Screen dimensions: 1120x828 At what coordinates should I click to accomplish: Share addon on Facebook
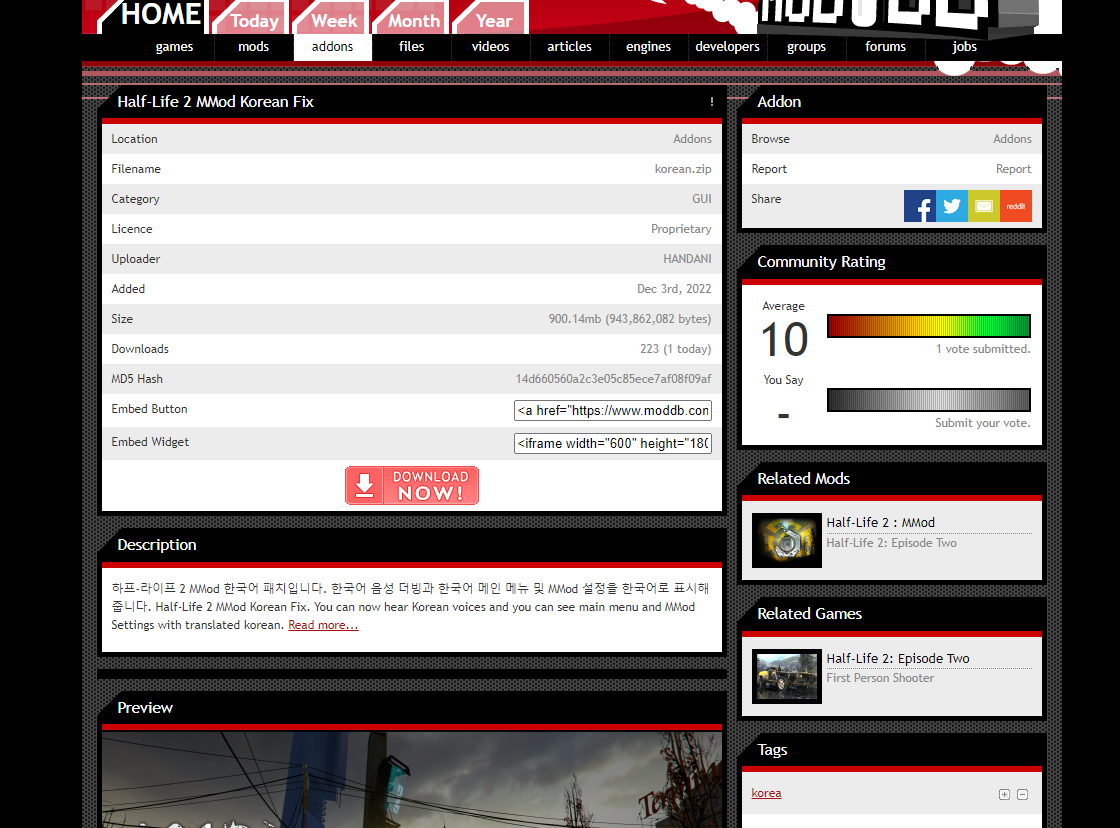click(x=919, y=206)
